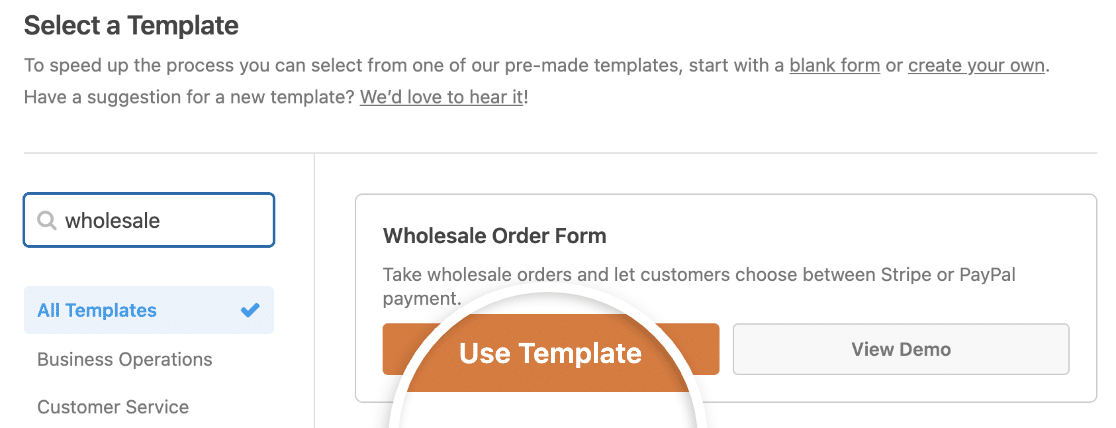The width and height of the screenshot is (1116, 428).
Task: Click the blue checkmark beside All Templates
Action: pos(250,310)
